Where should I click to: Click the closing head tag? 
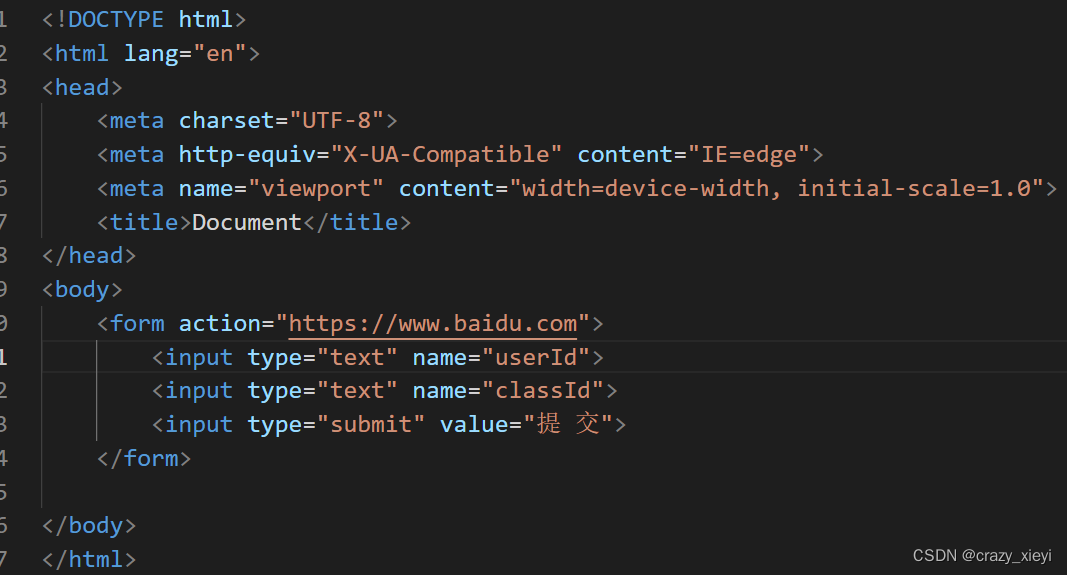89,256
